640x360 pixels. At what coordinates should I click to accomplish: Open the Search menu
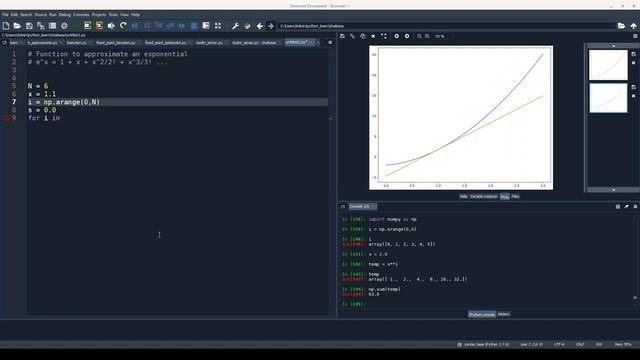click(x=26, y=15)
